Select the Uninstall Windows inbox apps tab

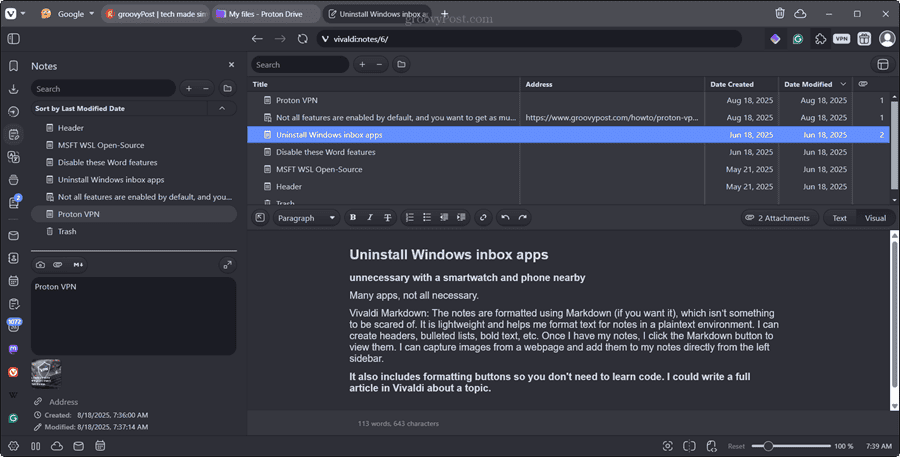(x=377, y=14)
